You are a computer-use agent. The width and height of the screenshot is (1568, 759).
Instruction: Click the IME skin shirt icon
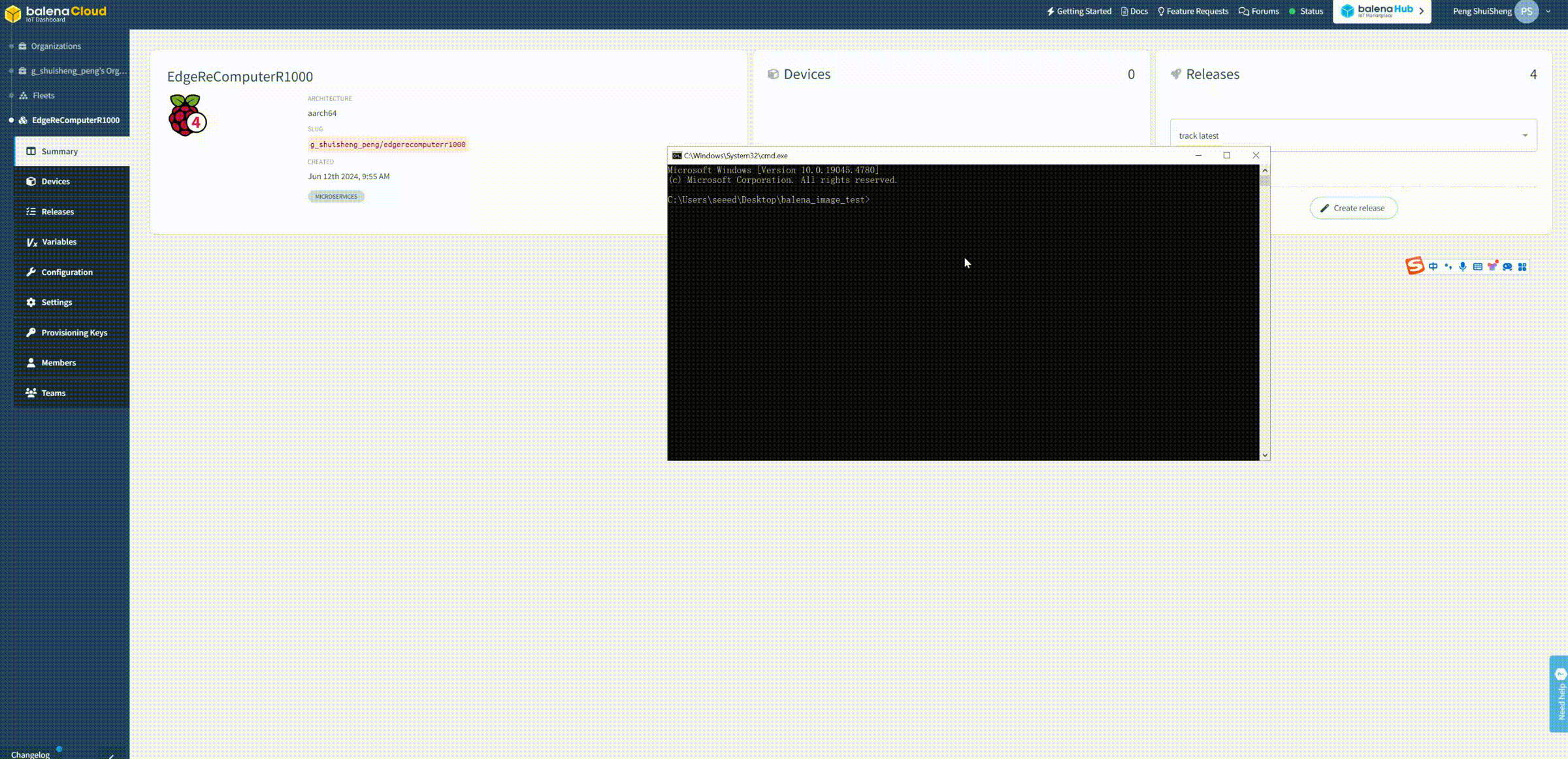1493,265
